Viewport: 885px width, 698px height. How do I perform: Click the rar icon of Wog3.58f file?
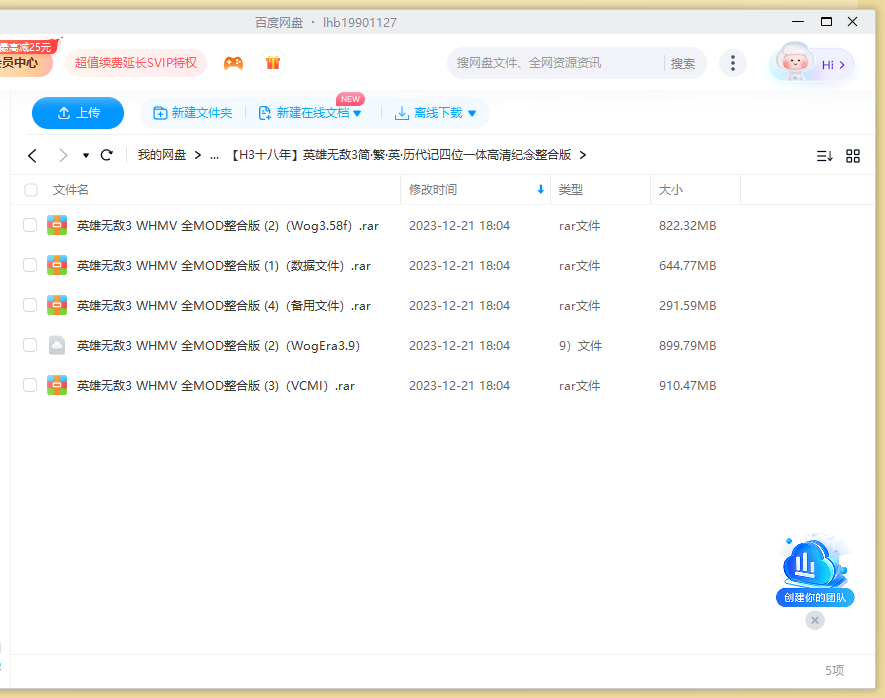[57, 225]
